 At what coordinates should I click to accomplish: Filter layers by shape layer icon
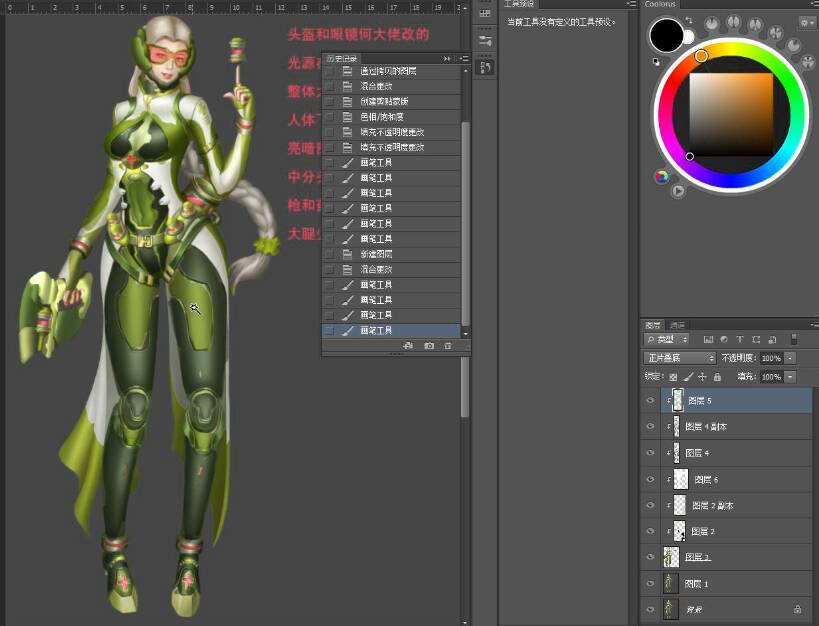[x=756, y=340]
